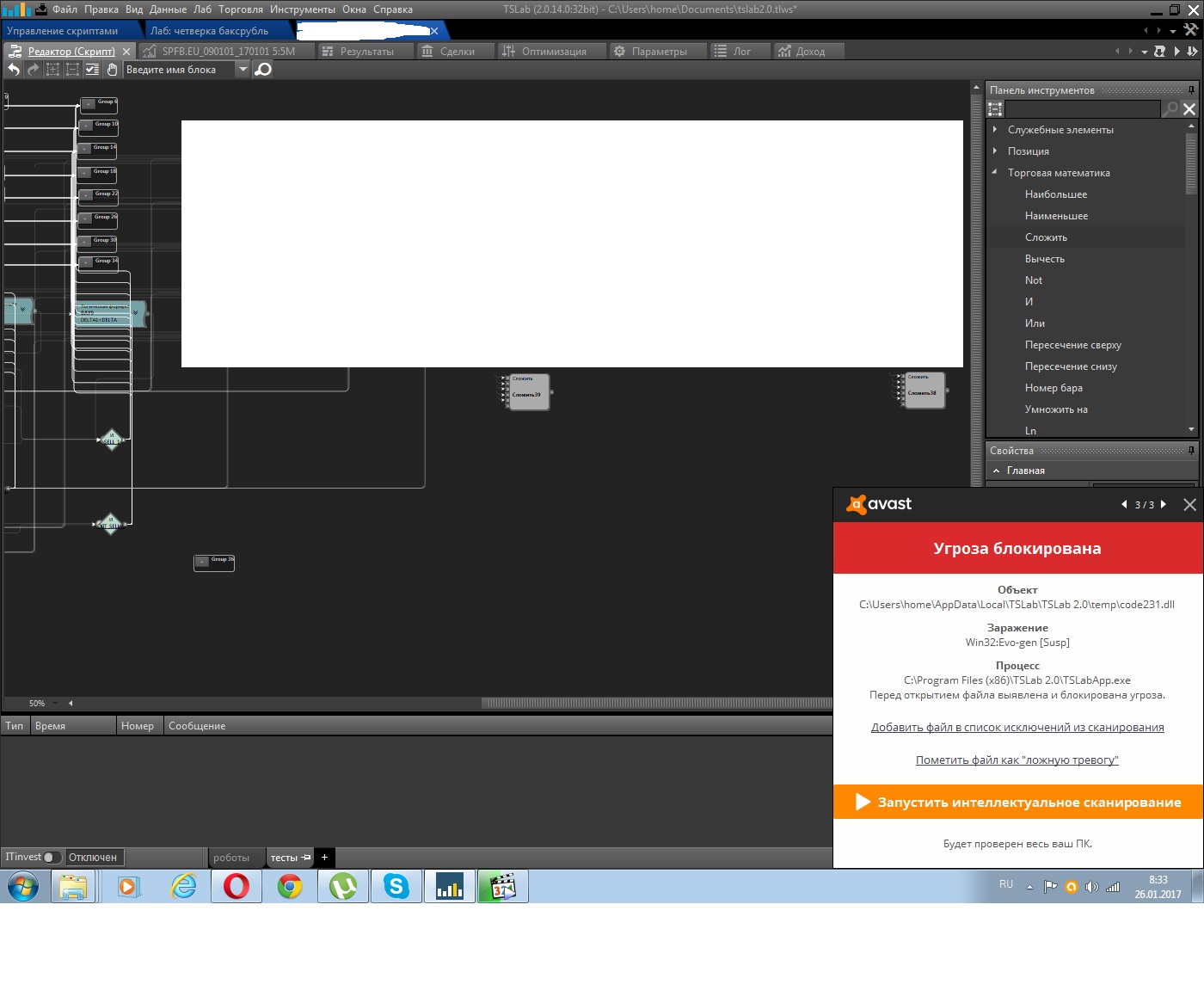The height and width of the screenshot is (1003, 1204).
Task: Toggle the ITinvest connection switch
Action: tap(52, 857)
